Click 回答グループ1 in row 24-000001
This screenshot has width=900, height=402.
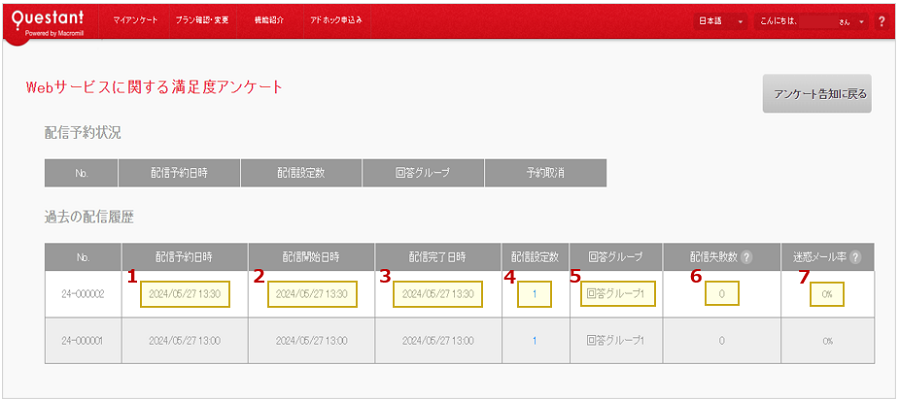pos(616,341)
